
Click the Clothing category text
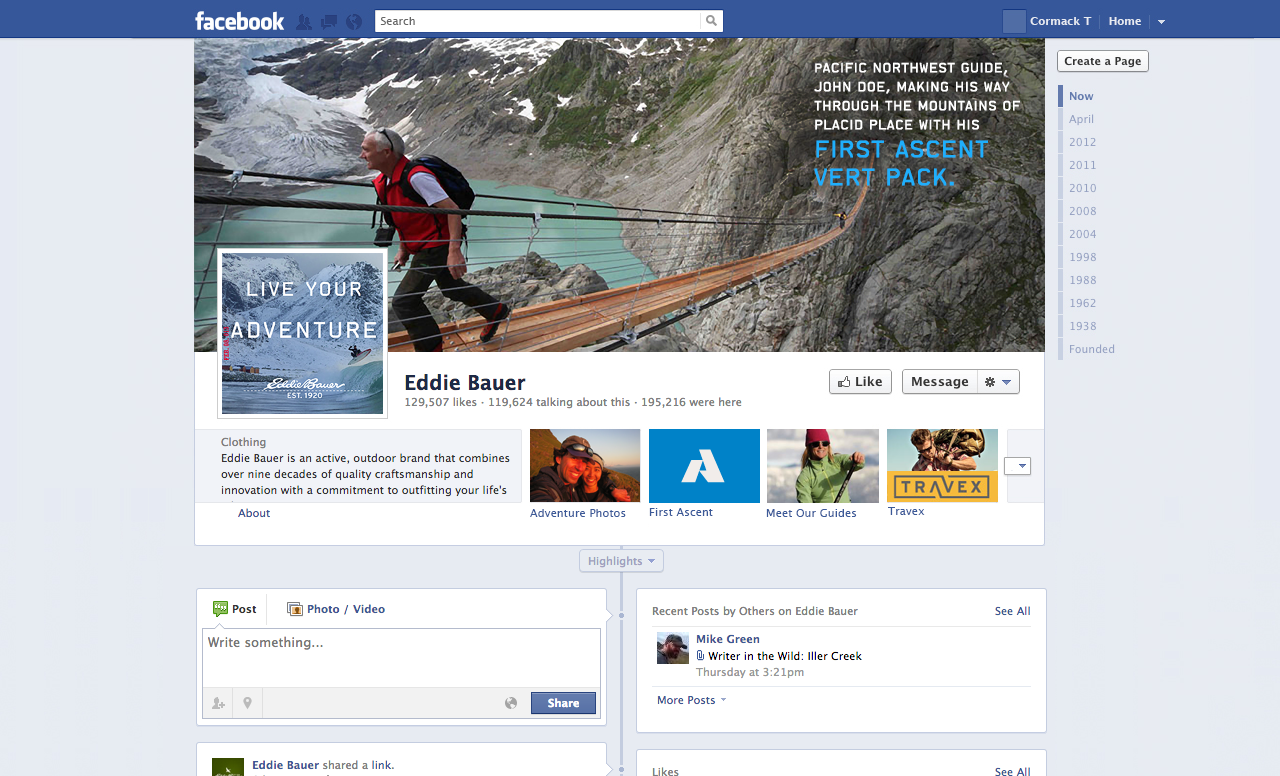point(243,442)
